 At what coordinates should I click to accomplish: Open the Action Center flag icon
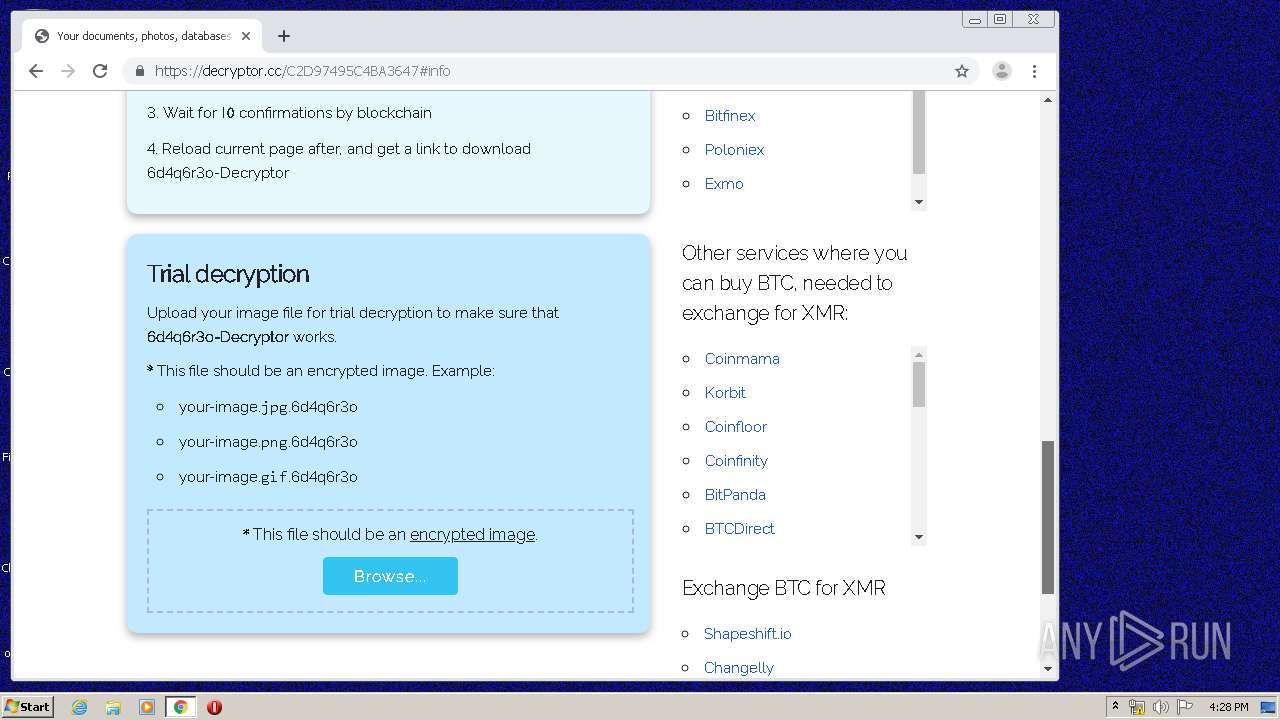point(1185,707)
